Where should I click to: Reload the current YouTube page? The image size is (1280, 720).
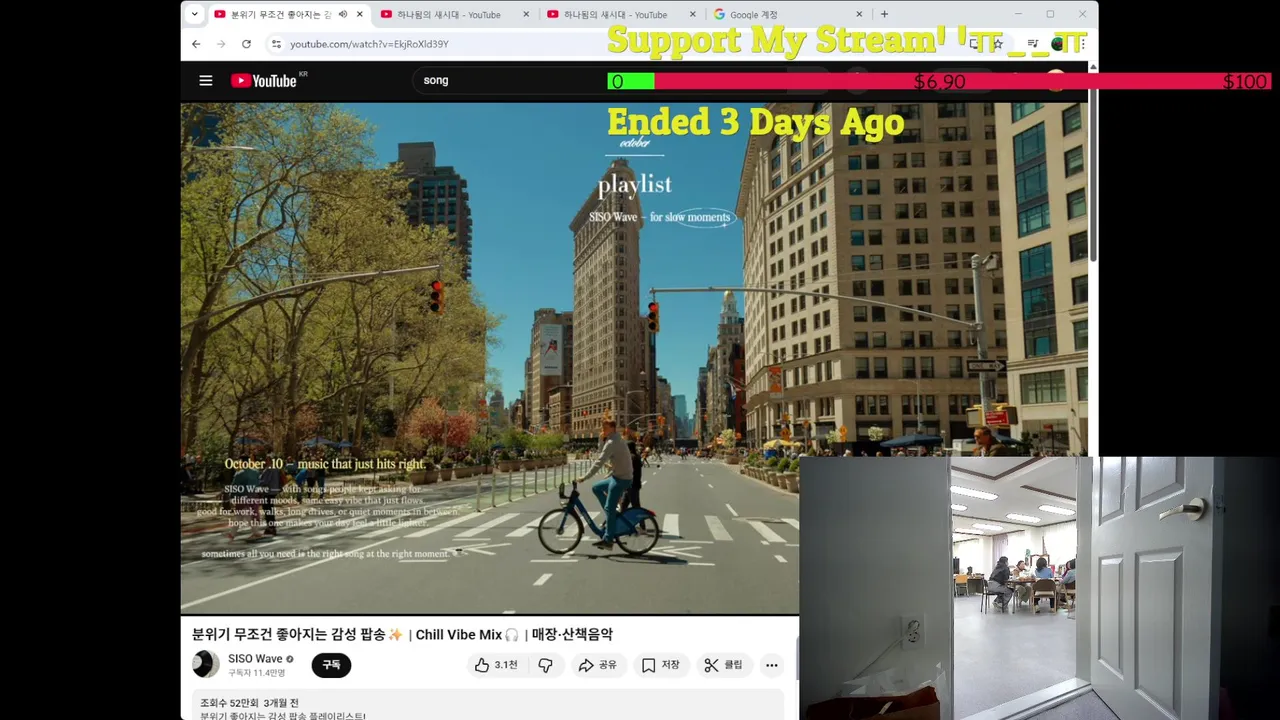[x=246, y=44]
